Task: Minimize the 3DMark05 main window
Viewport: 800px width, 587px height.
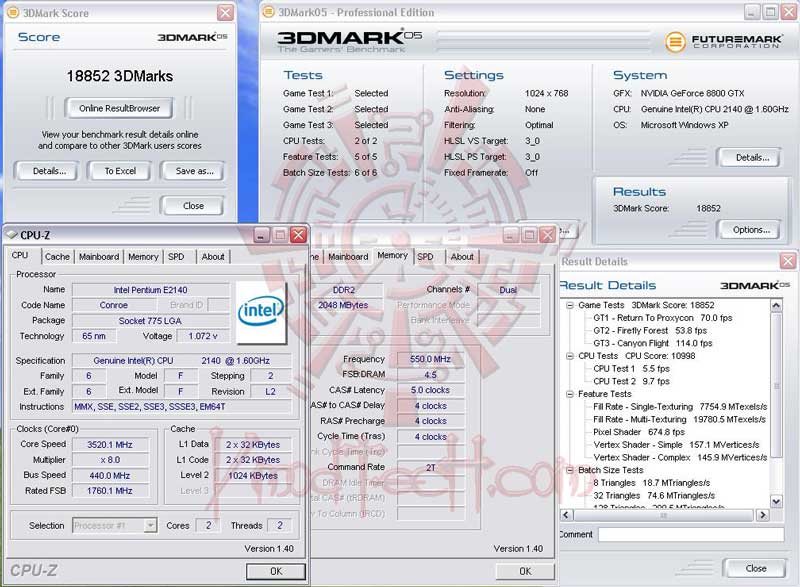Action: [x=752, y=13]
